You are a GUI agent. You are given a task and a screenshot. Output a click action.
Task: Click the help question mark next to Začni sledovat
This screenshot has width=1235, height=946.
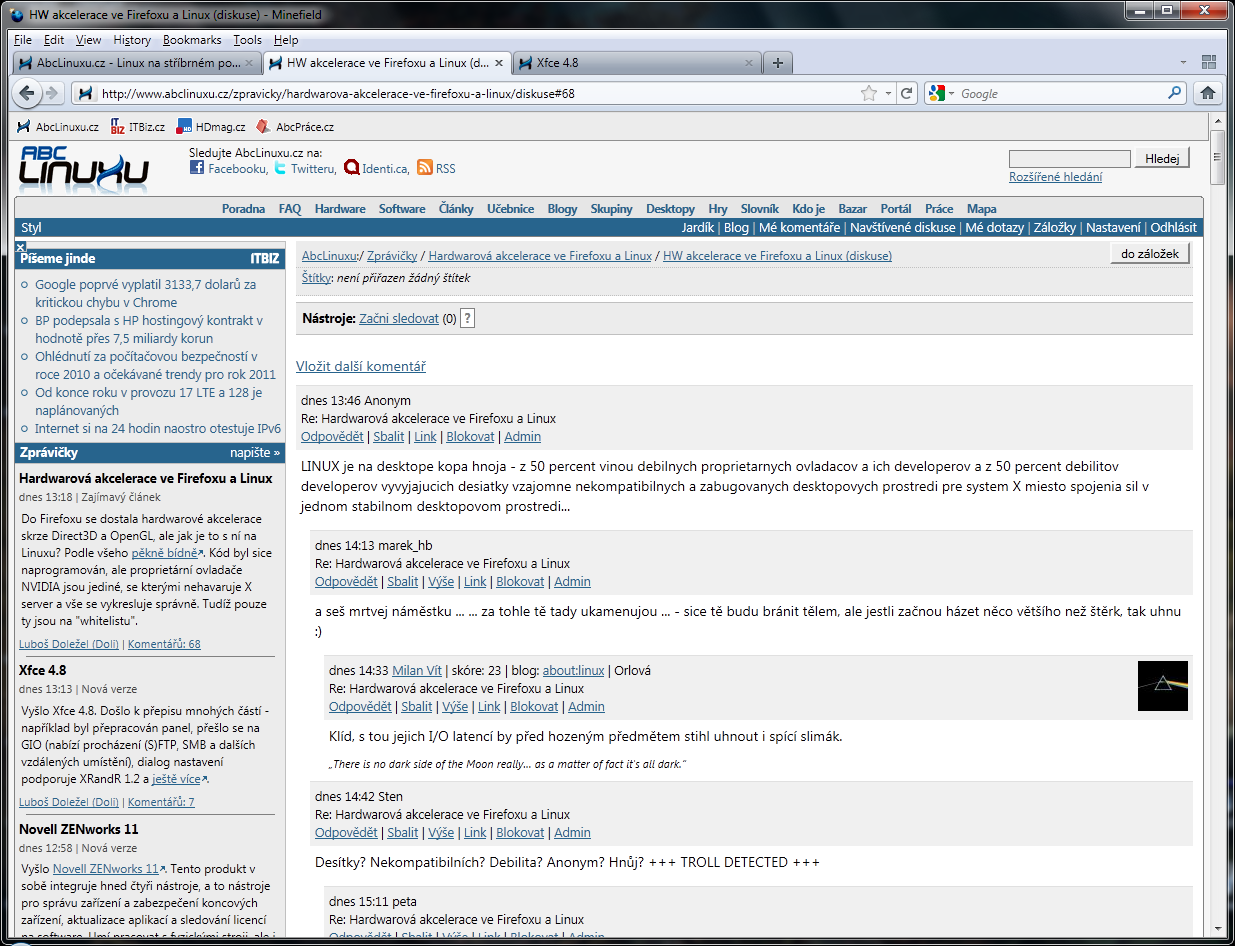point(467,318)
